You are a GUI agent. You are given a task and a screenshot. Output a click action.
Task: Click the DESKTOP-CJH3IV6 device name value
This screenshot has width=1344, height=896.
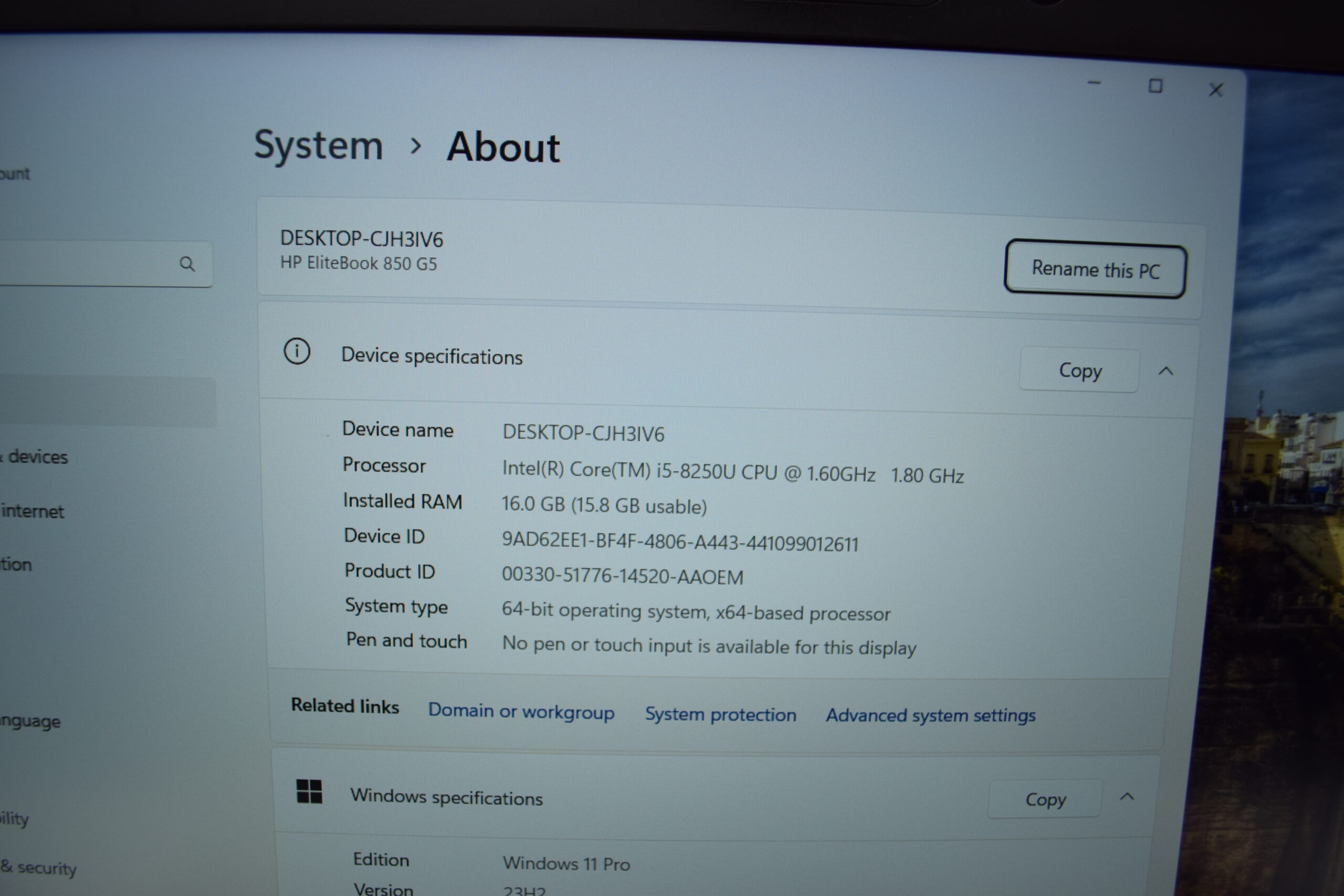pyautogui.click(x=583, y=433)
